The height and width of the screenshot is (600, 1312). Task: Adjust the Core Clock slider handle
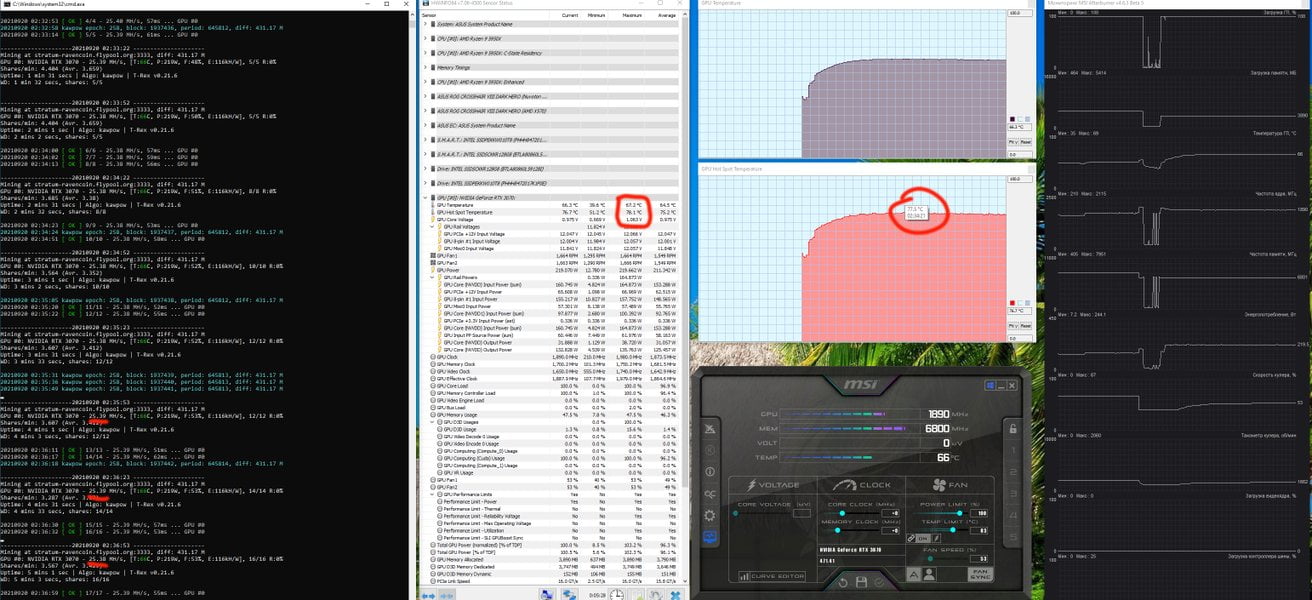(842, 513)
